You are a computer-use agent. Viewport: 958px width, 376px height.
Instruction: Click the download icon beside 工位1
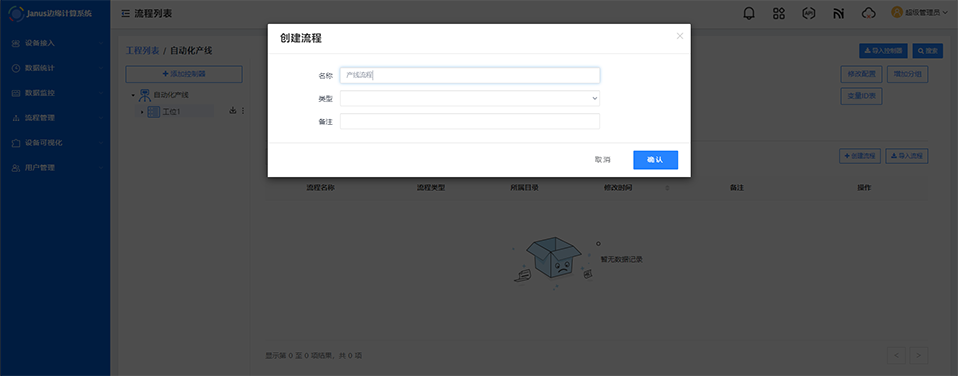click(232, 111)
